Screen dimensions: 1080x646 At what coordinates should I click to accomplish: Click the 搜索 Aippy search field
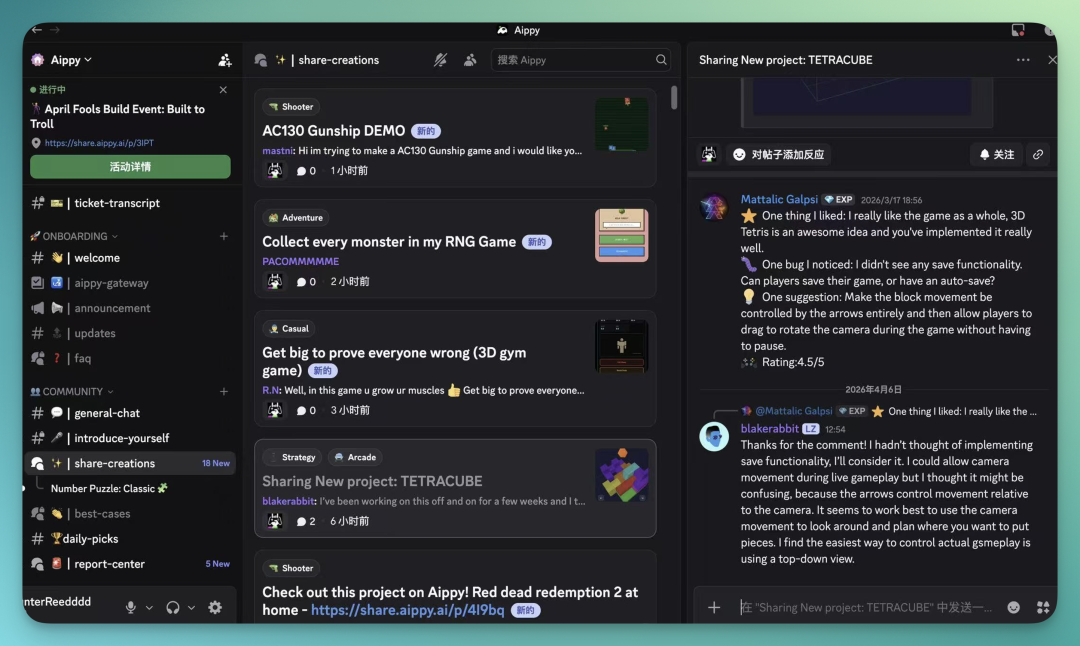(x=583, y=60)
